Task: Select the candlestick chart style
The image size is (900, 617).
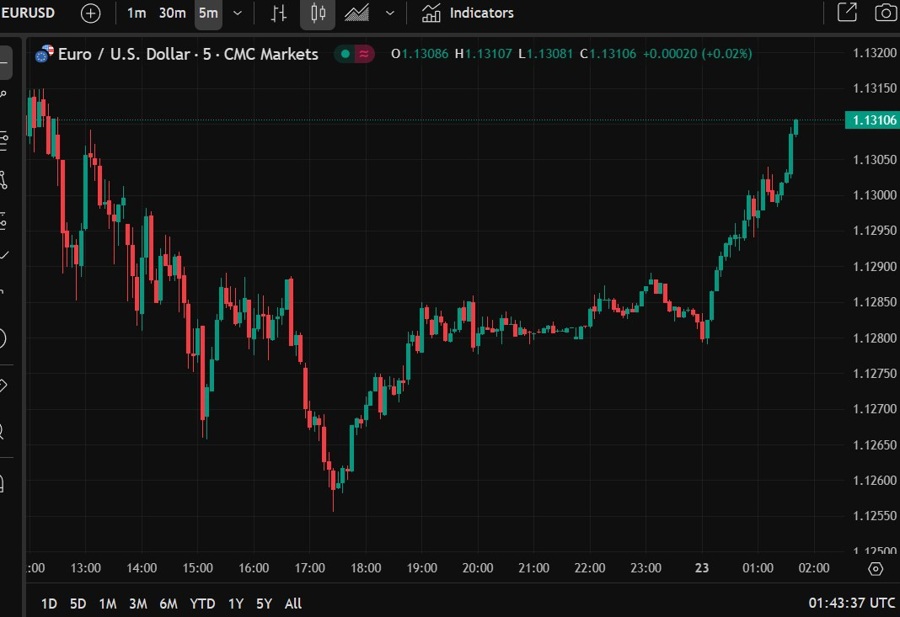Action: [317, 13]
